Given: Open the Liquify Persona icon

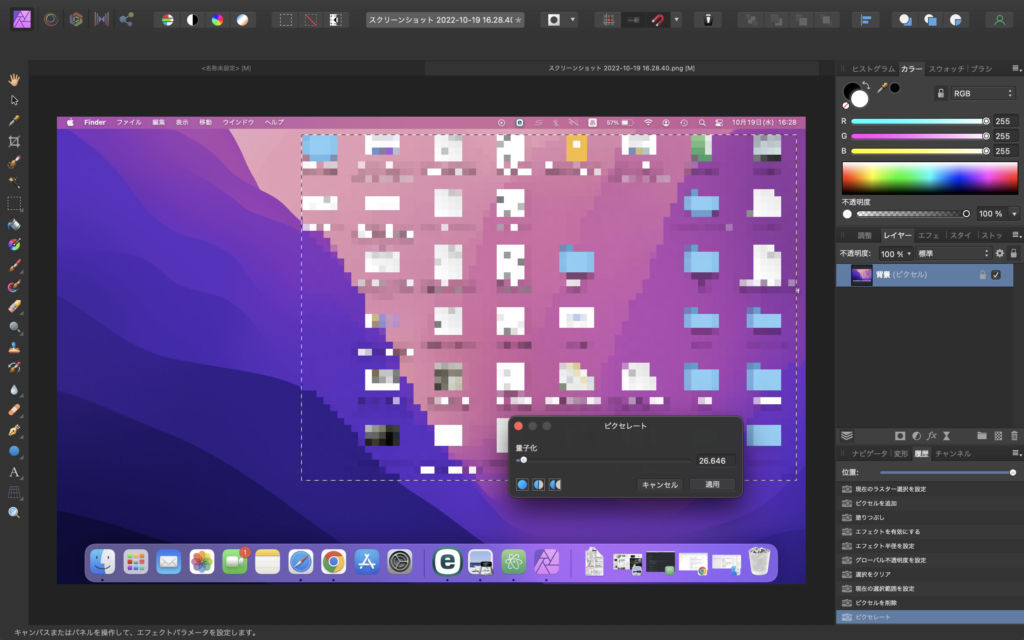Looking at the screenshot, I should tap(50, 19).
